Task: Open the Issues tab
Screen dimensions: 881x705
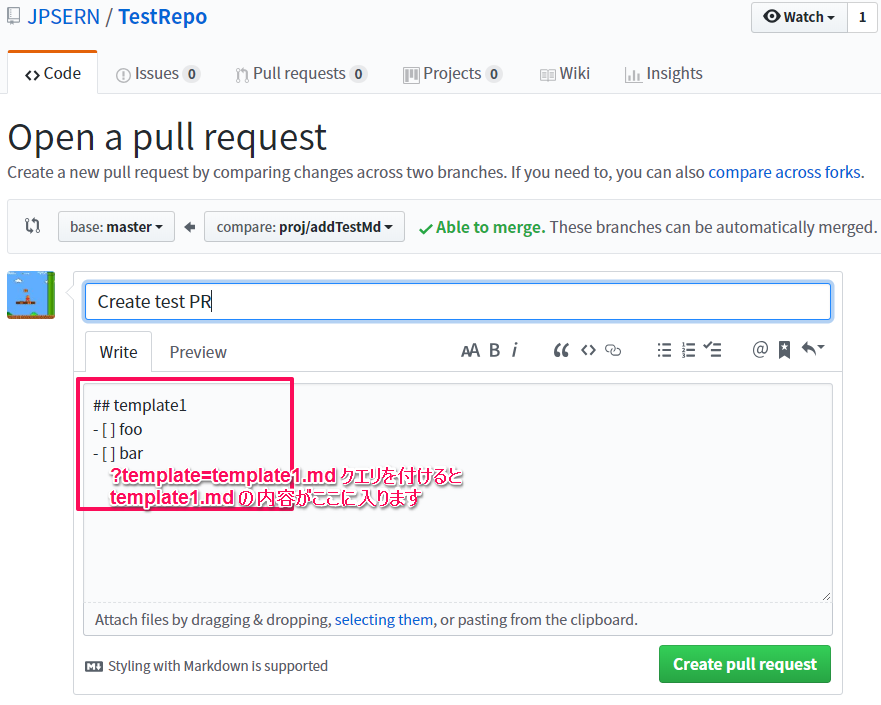Action: 158,74
